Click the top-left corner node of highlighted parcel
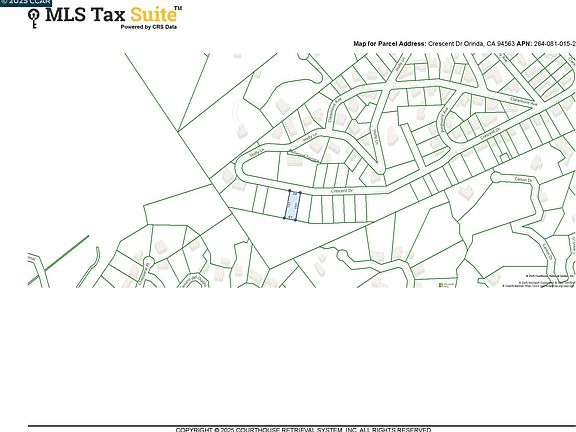576x432 pixels. point(289,191)
